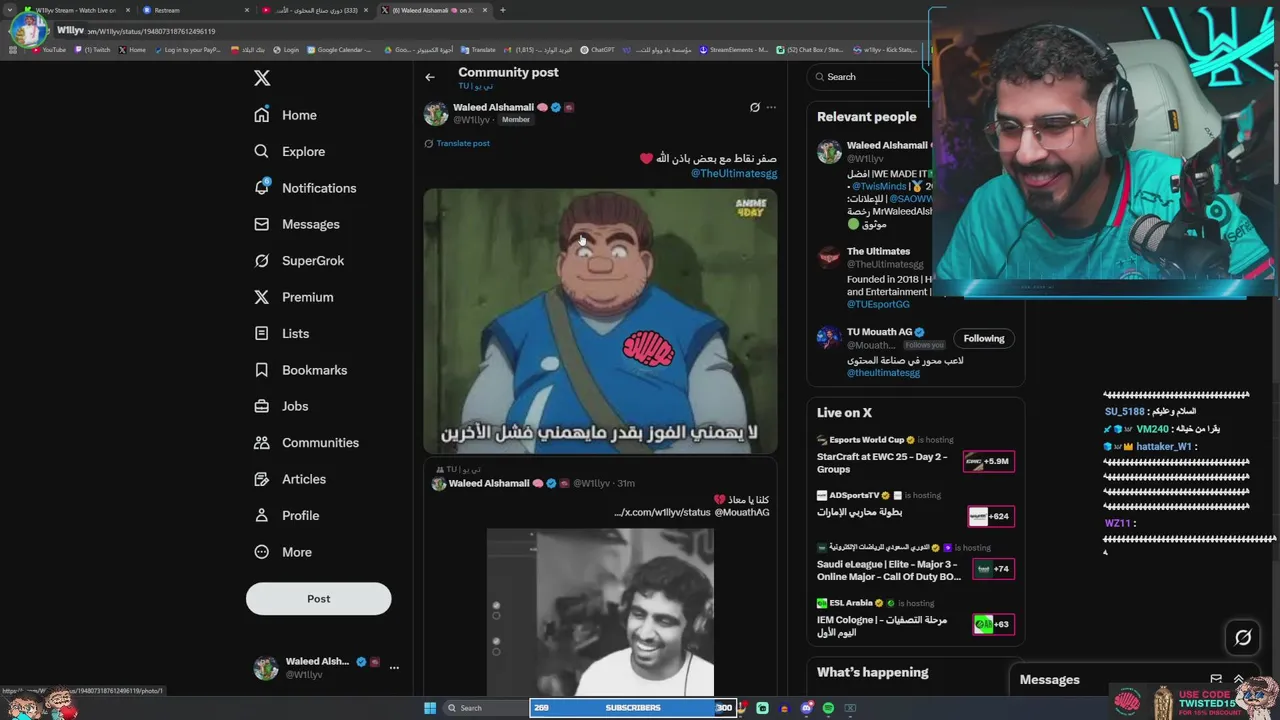Open Articles in the sidebar
The image size is (1280, 720).
click(289, 479)
